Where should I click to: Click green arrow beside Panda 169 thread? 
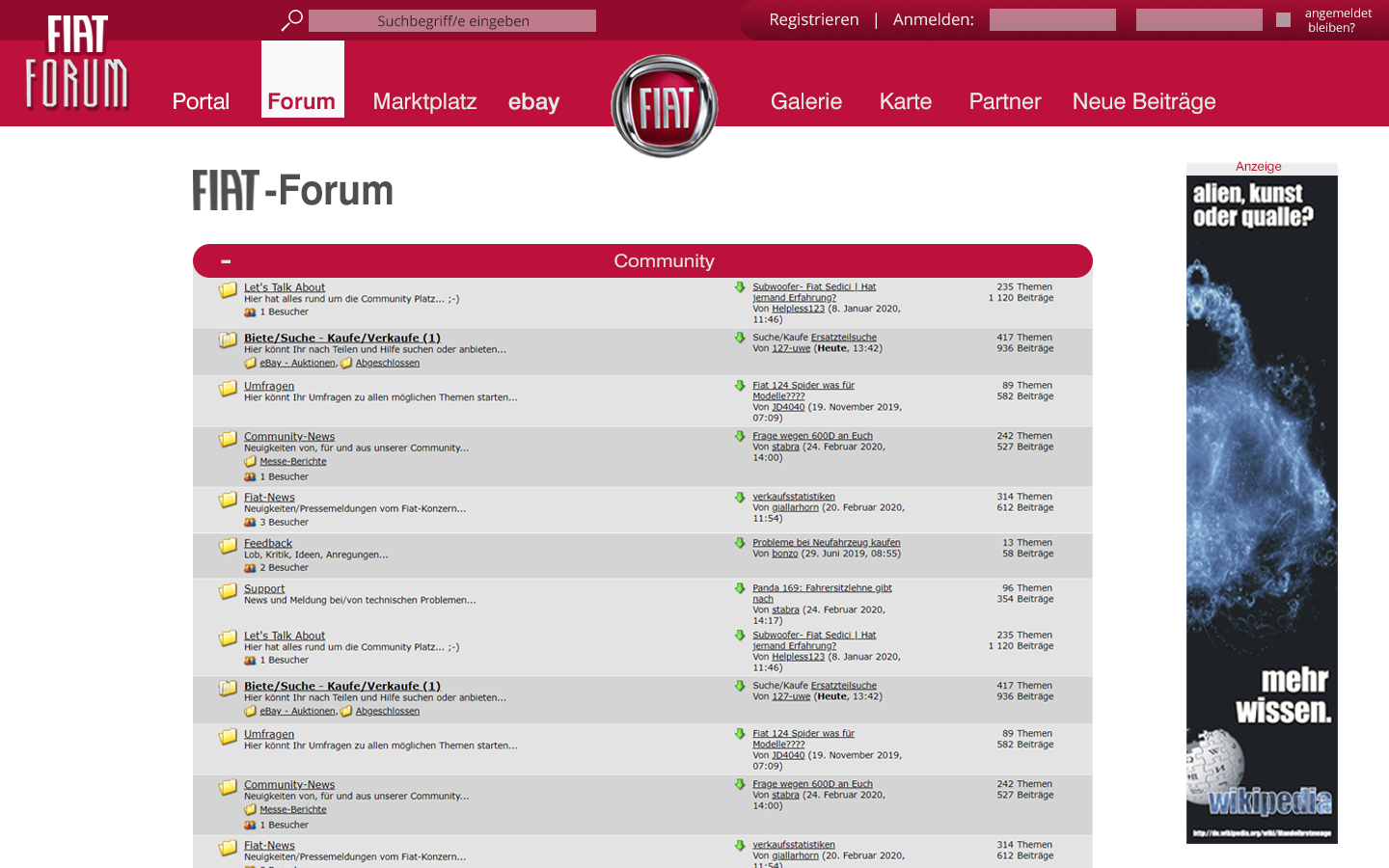pyautogui.click(x=740, y=588)
